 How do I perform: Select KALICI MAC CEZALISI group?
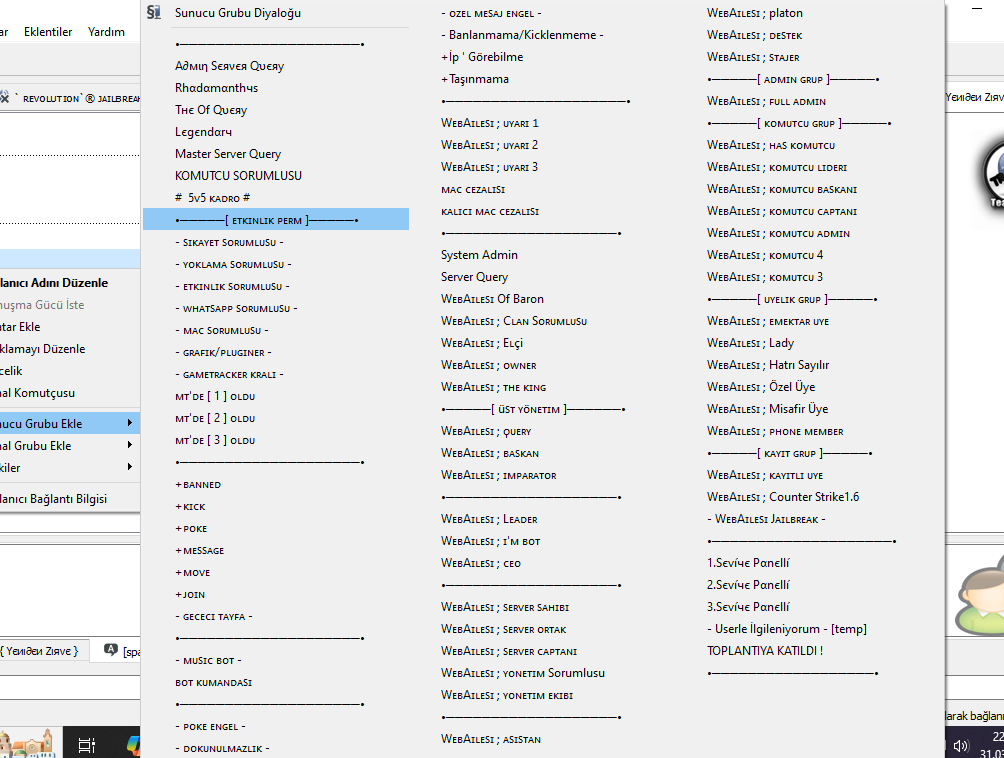490,211
